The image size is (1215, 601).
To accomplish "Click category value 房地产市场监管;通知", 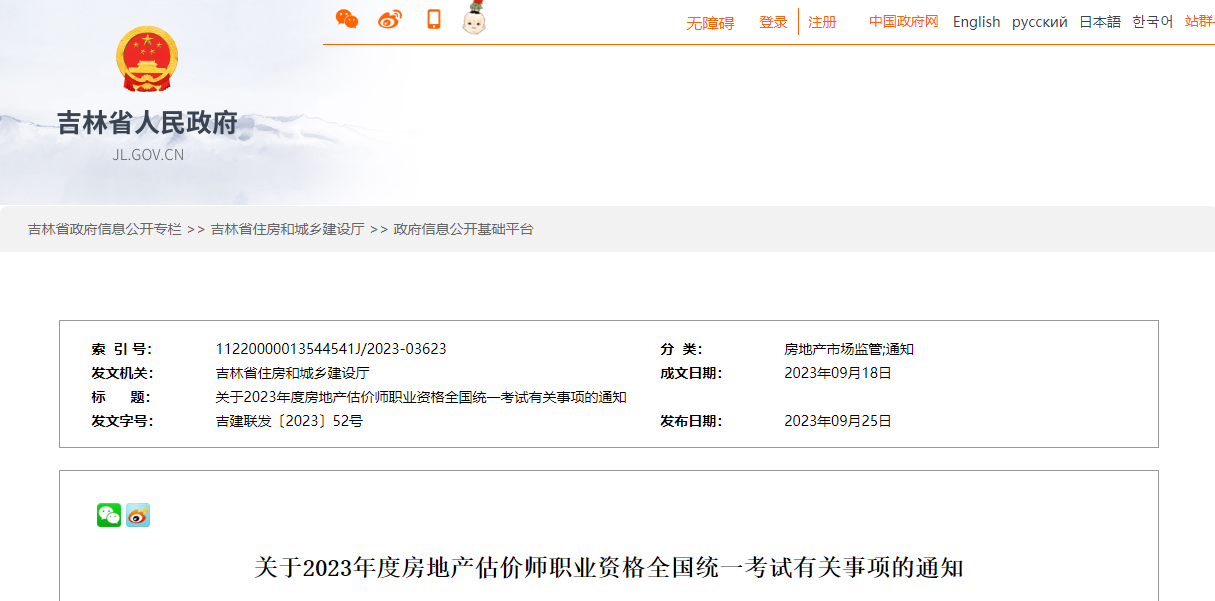I will 849,349.
